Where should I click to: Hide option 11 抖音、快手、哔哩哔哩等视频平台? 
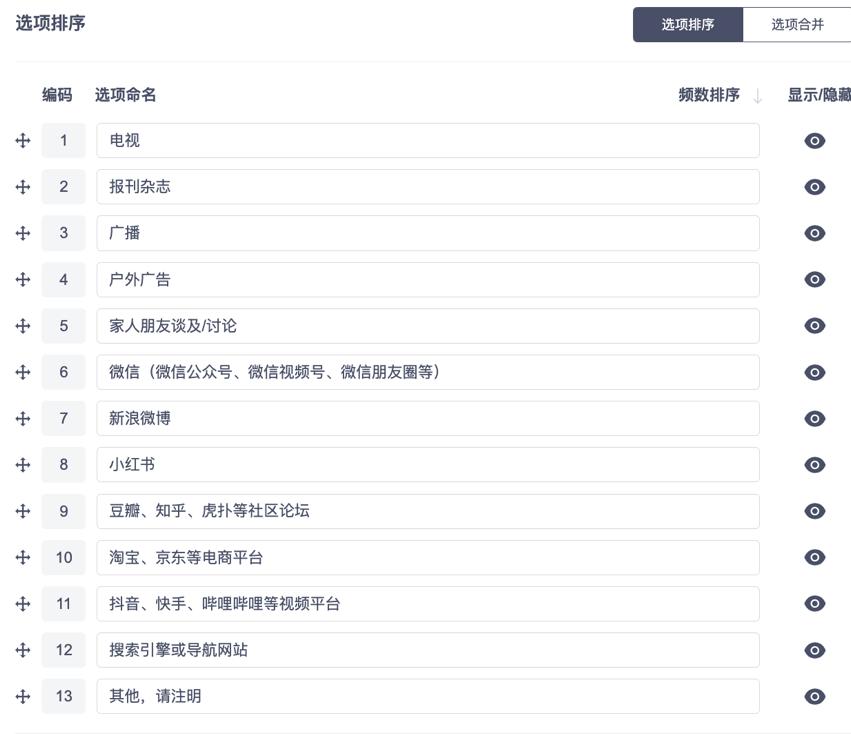pos(814,603)
